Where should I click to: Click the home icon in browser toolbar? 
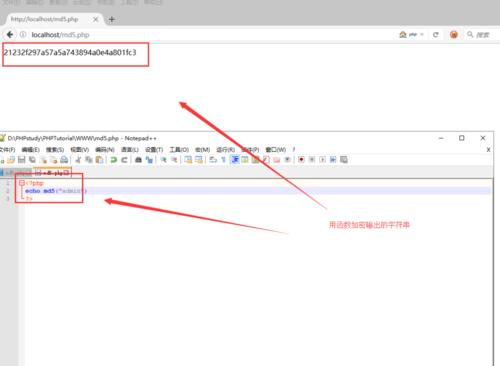coord(403,34)
